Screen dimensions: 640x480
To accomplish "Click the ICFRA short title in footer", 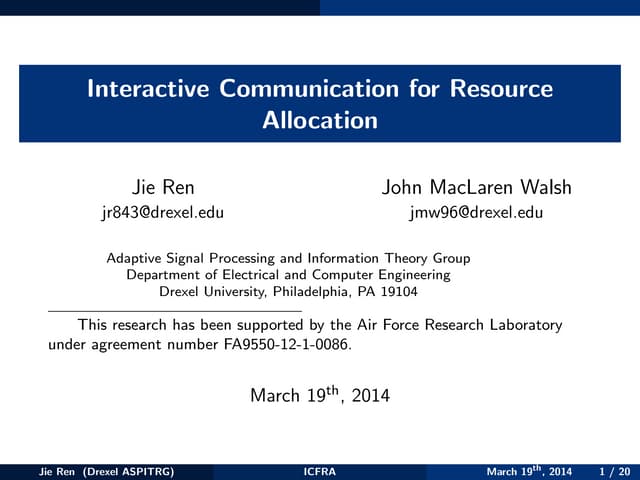I will pyautogui.click(x=319, y=472).
